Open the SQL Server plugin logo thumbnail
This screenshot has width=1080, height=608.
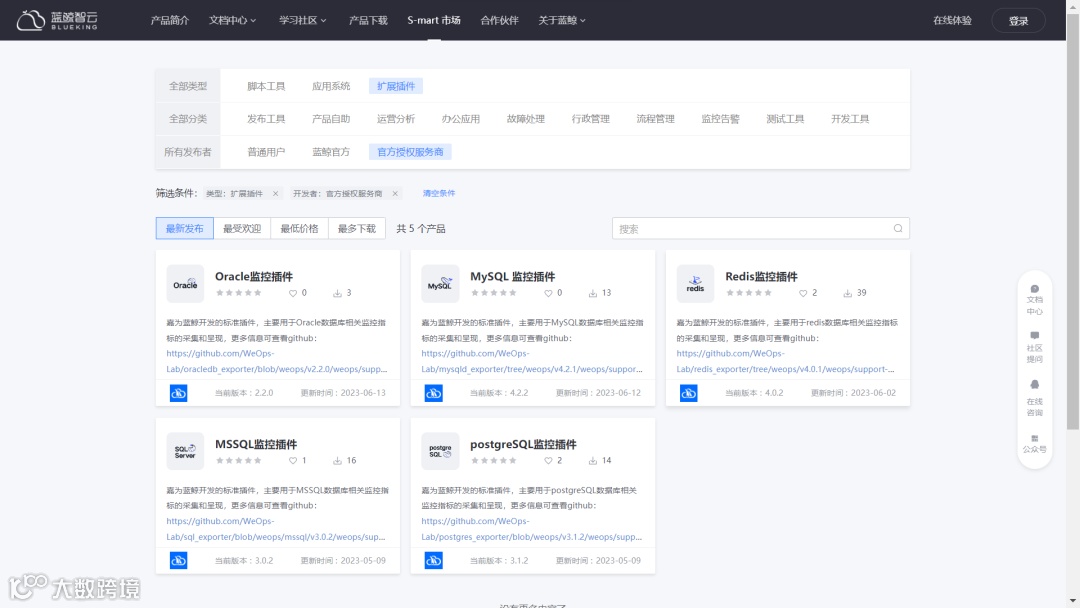185,451
